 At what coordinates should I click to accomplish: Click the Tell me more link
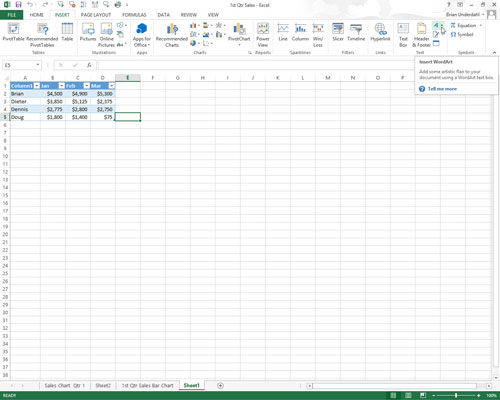pos(442,89)
